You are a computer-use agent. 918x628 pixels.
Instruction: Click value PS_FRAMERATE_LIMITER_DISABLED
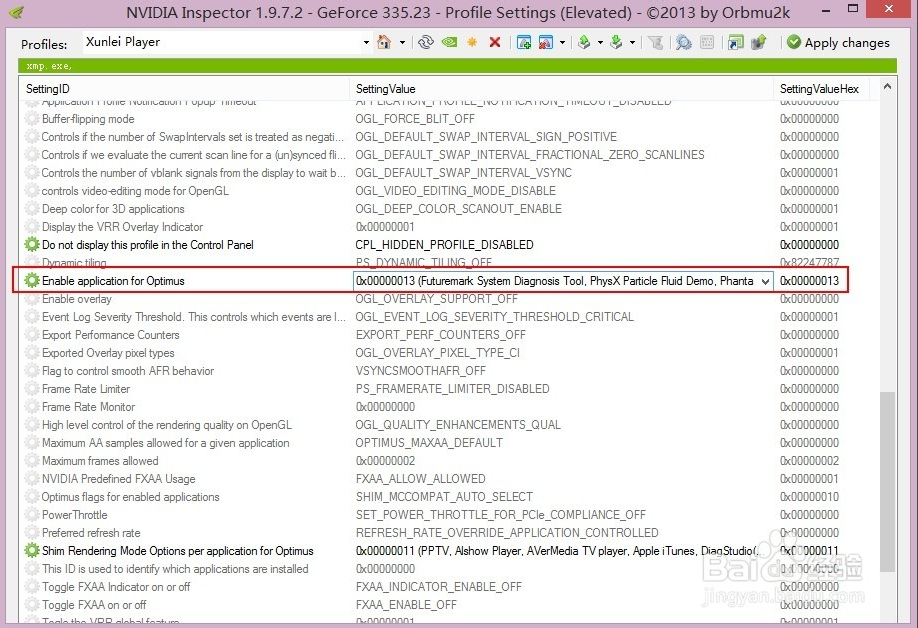click(x=452, y=389)
